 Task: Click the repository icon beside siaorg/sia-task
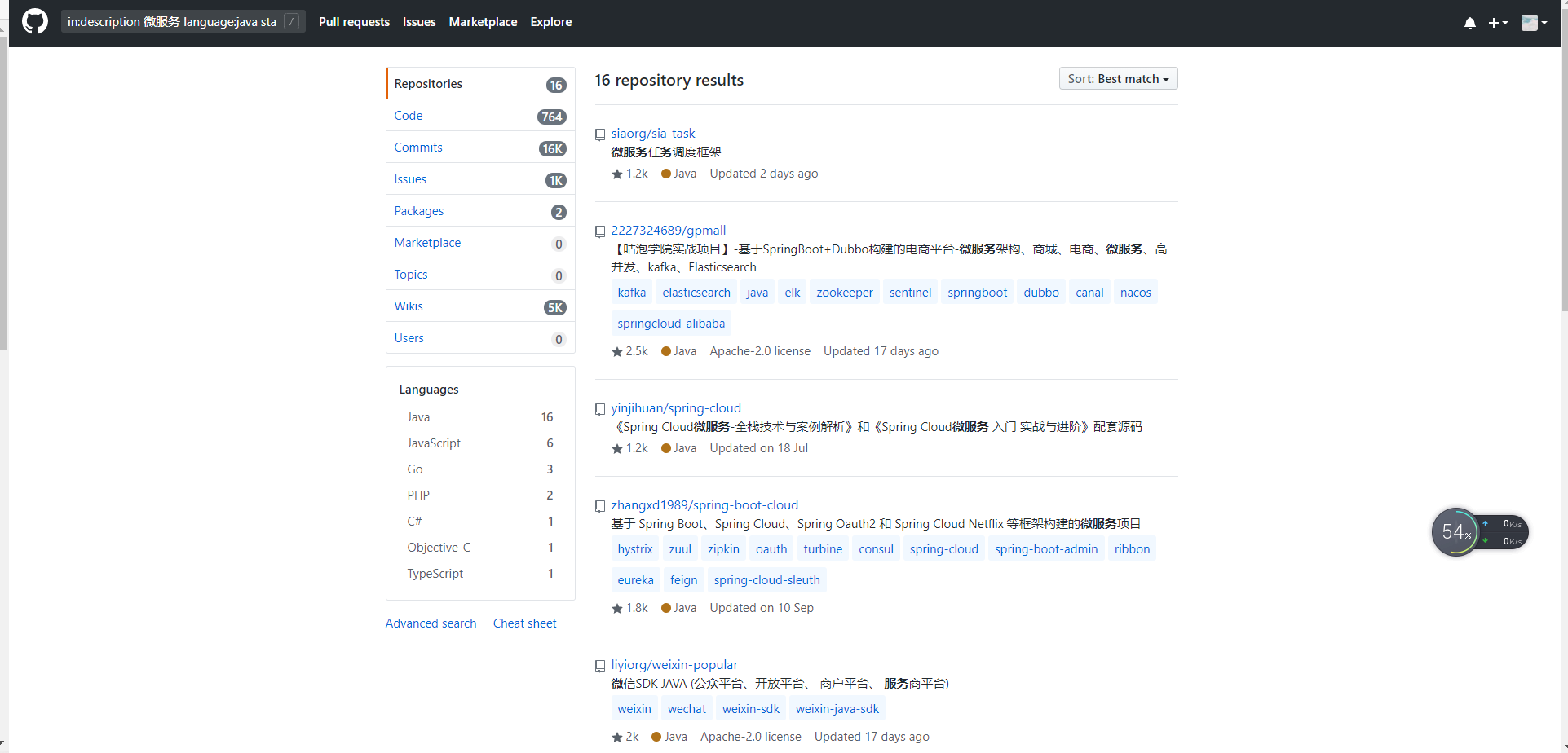point(600,134)
